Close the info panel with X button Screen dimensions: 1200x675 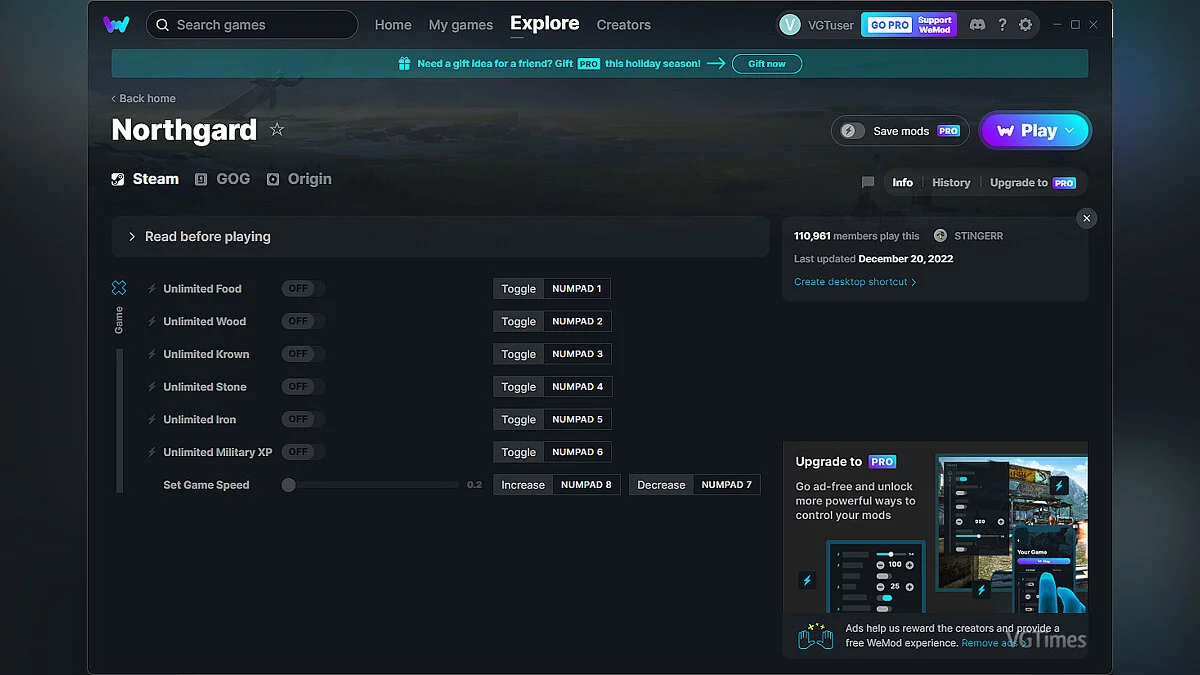tap(1087, 218)
